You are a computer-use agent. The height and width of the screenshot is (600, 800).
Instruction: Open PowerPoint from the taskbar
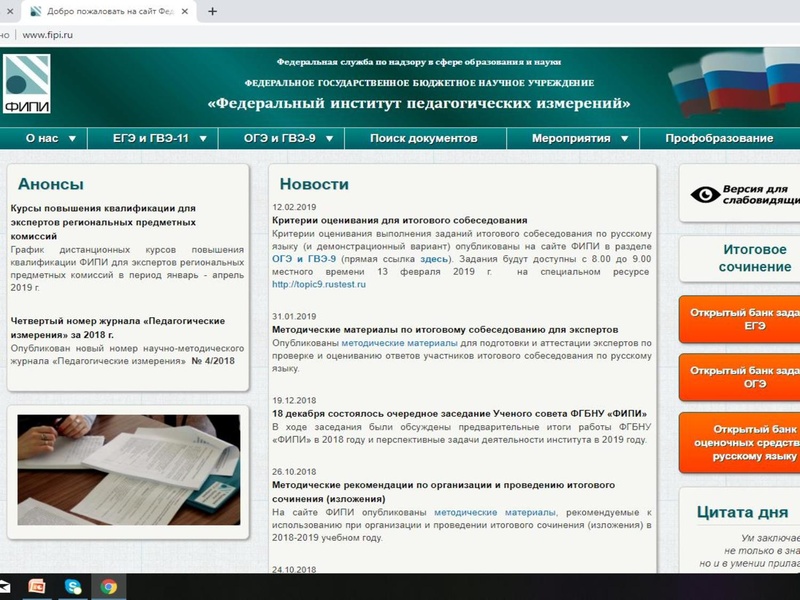(x=36, y=587)
